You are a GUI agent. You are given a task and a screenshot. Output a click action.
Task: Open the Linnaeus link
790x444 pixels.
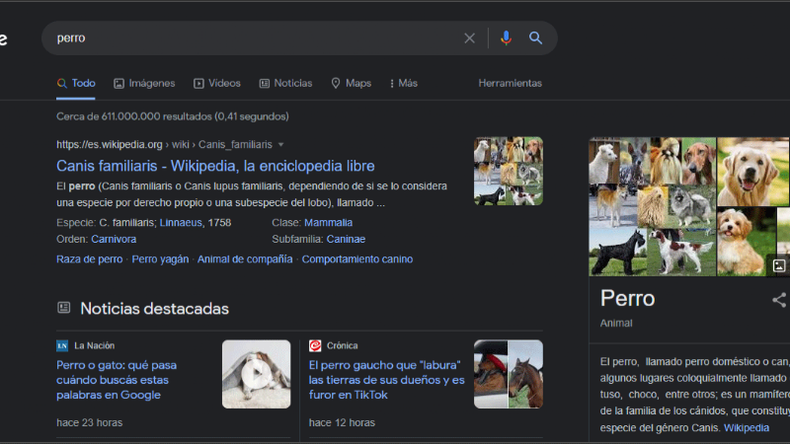click(181, 223)
